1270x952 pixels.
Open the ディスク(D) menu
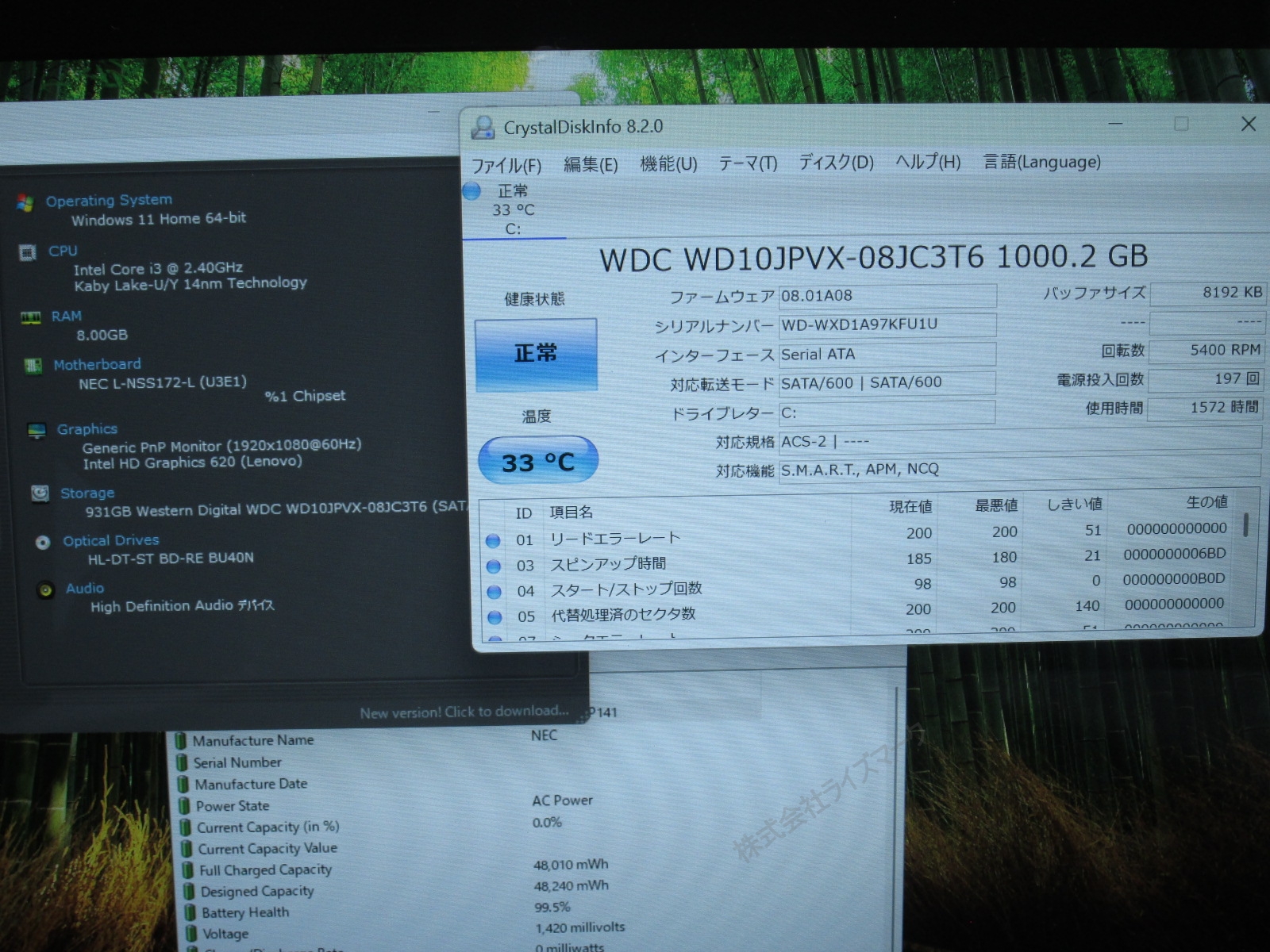click(x=836, y=163)
